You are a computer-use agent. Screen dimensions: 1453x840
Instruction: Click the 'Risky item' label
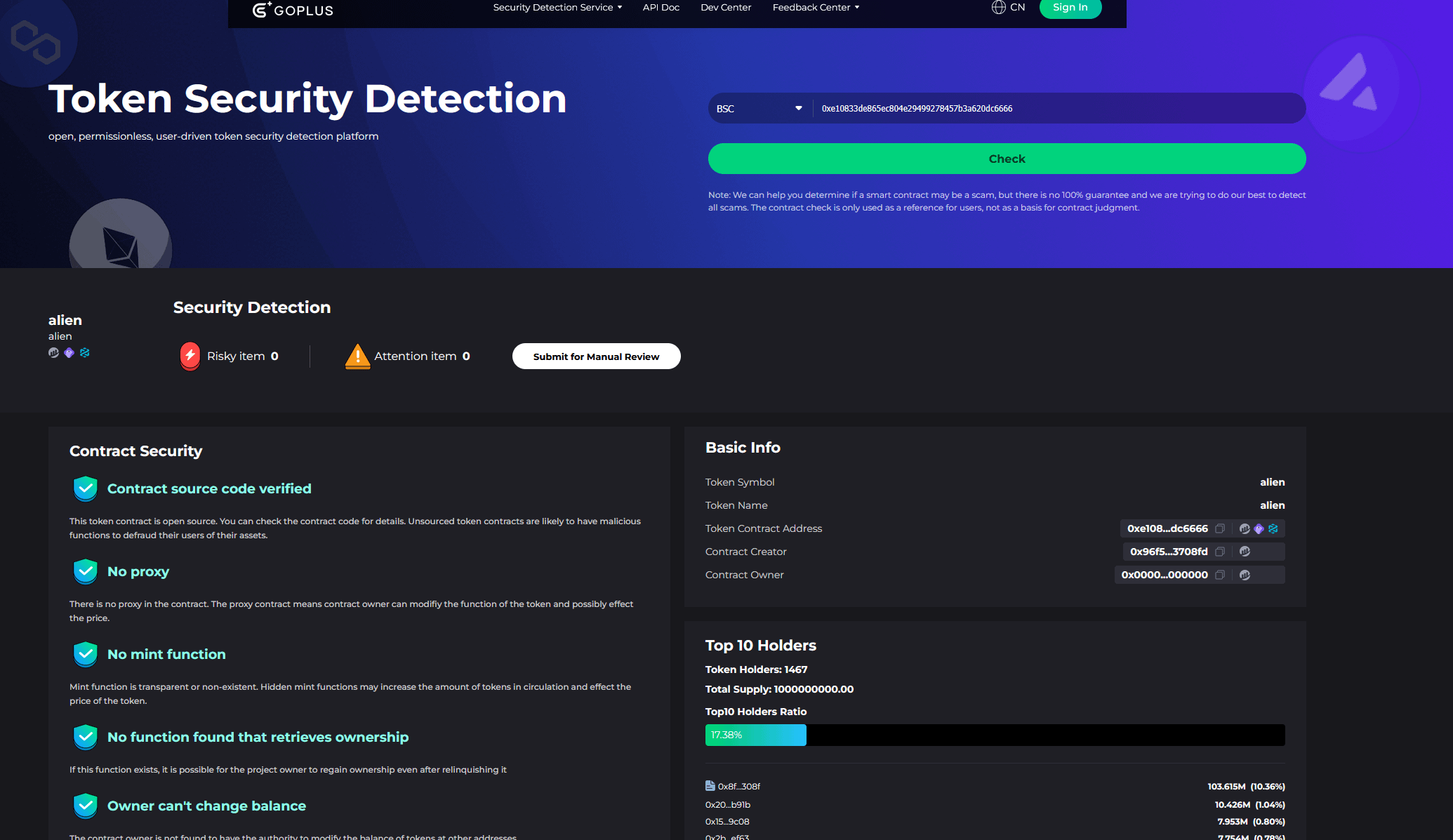click(x=236, y=356)
